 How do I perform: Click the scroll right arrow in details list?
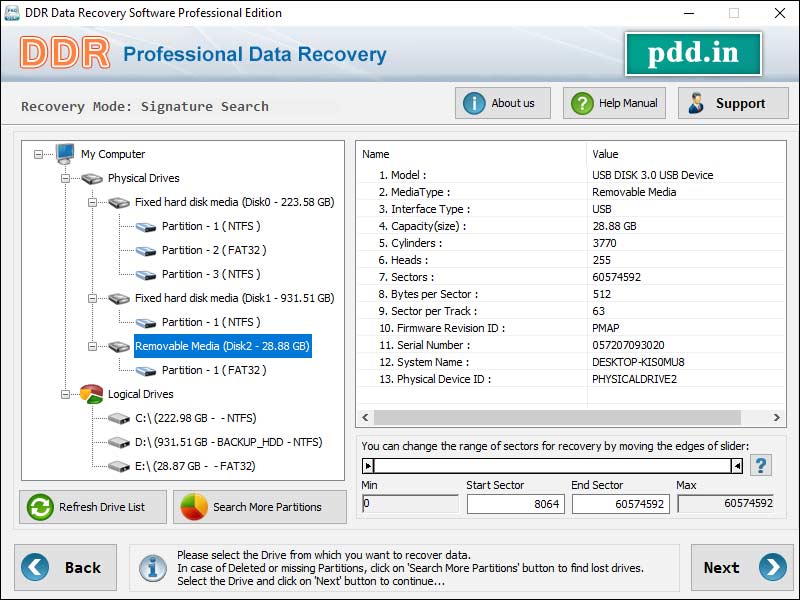(x=776, y=417)
